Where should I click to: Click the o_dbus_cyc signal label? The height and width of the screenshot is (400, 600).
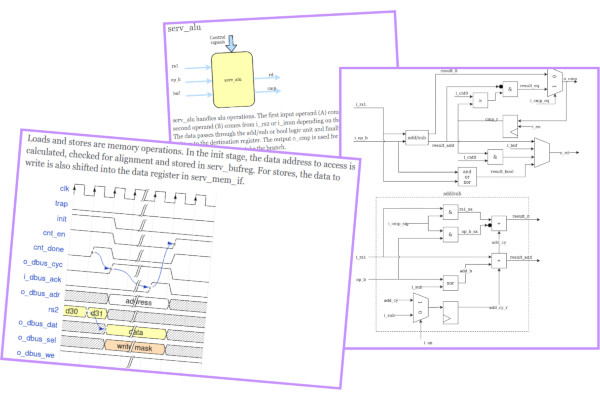[43, 263]
